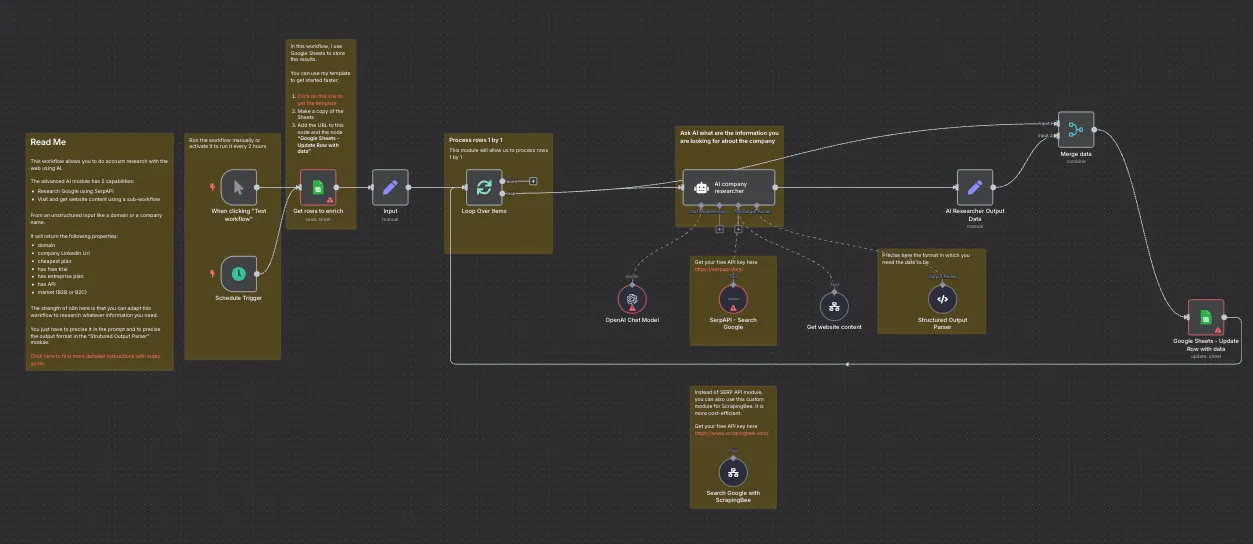
Task: Click 'Get your free API key here' in SerpAPI note
Action: coord(726,262)
